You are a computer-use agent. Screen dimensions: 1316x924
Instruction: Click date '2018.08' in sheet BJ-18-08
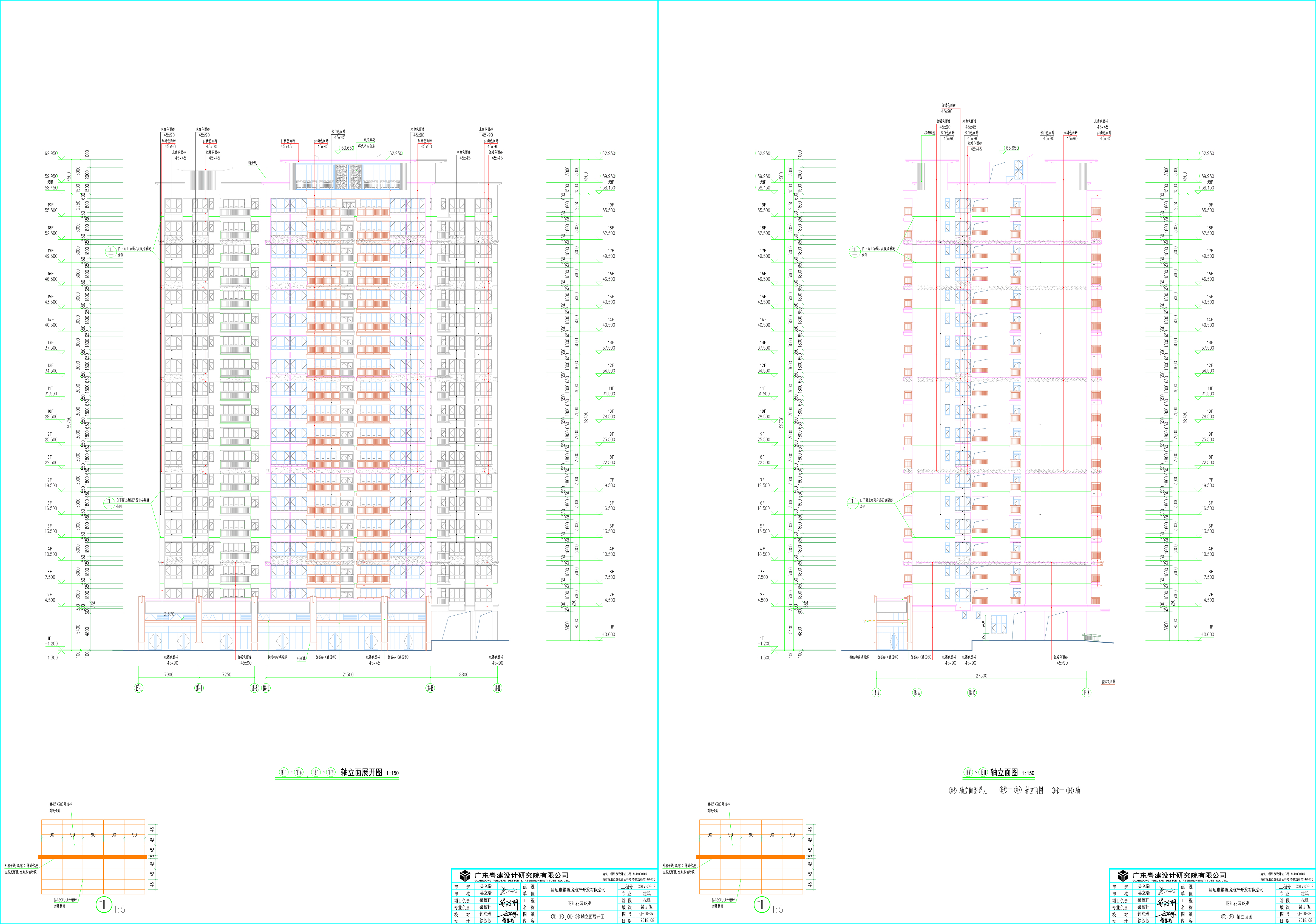1305,920
